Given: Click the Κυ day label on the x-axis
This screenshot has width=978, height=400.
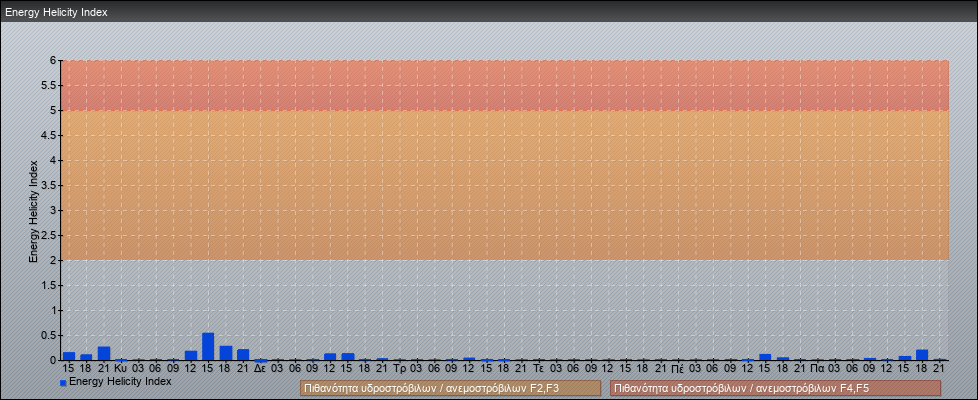Looking at the screenshot, I should 121,369.
